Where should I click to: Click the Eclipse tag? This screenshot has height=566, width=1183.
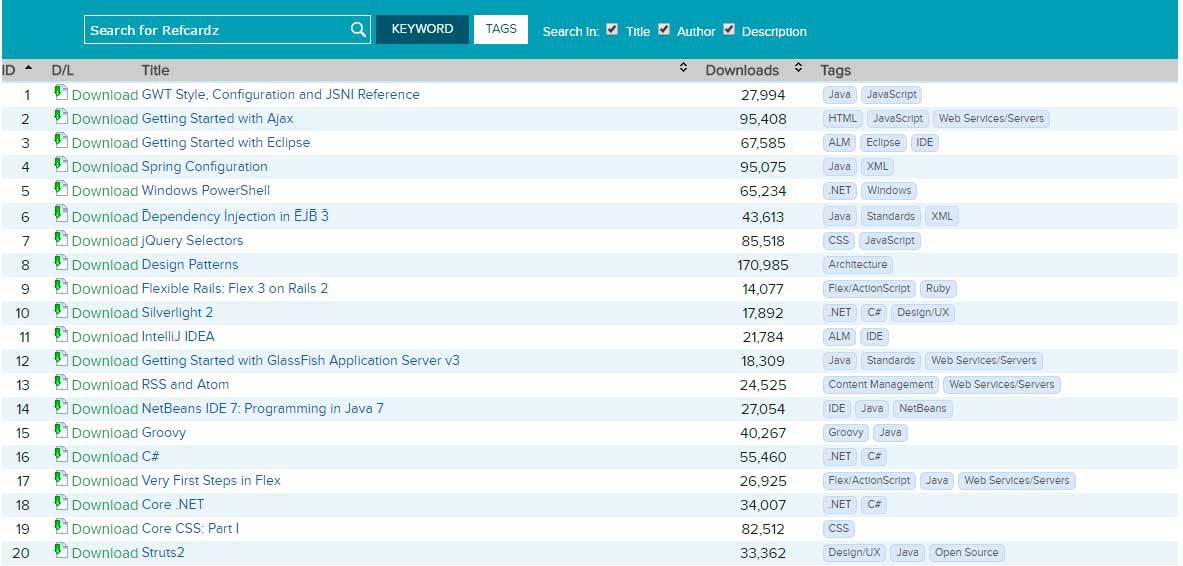(883, 143)
